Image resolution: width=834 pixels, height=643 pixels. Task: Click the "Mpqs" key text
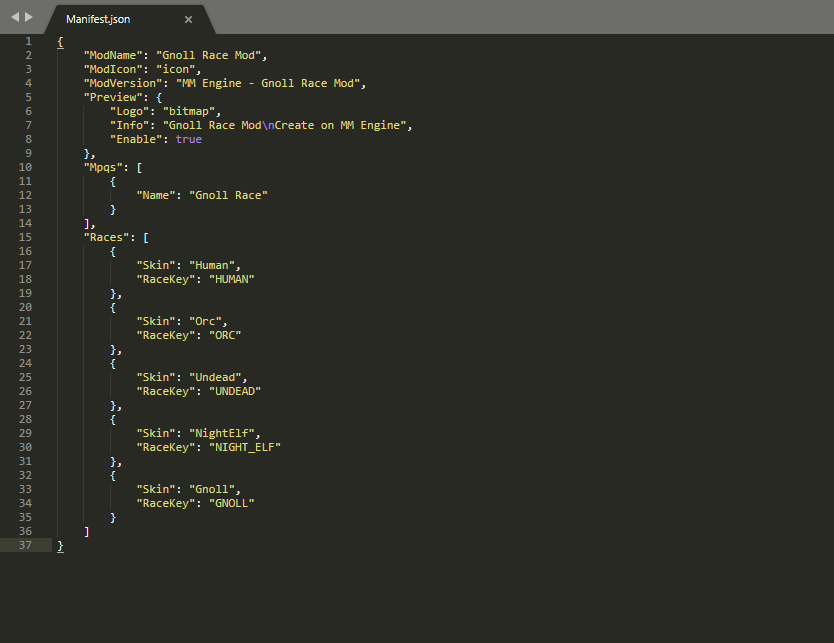tap(103, 167)
